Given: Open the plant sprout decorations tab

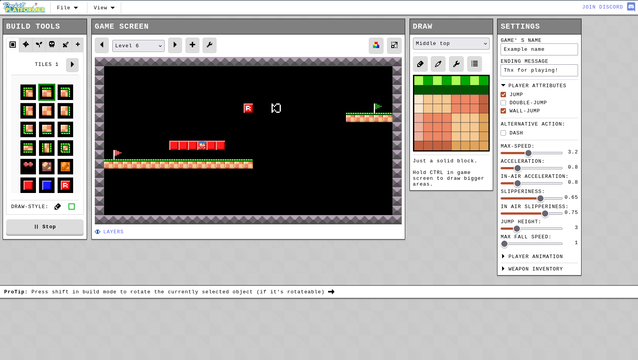Looking at the screenshot, I should (x=39, y=45).
